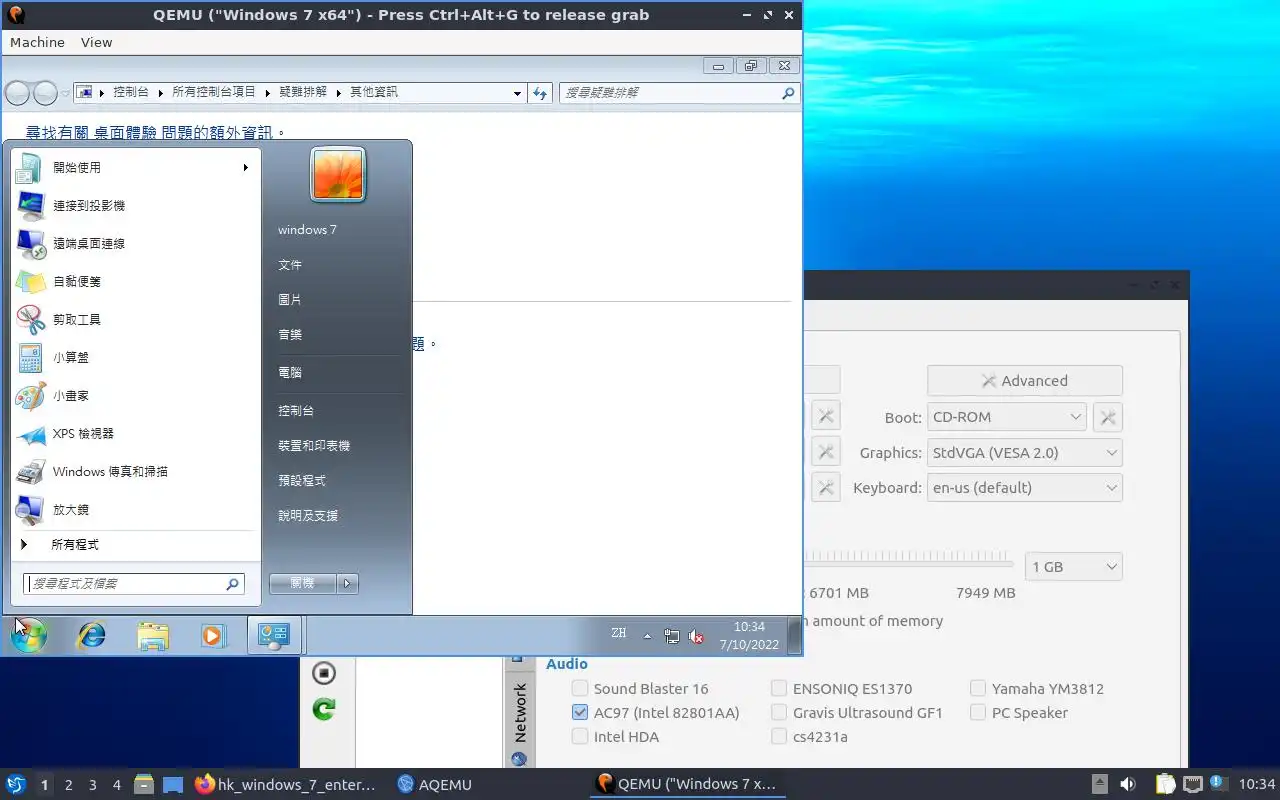The width and height of the screenshot is (1280, 800).
Task: Enable Gravis Ultrasound GF1
Action: click(x=779, y=713)
